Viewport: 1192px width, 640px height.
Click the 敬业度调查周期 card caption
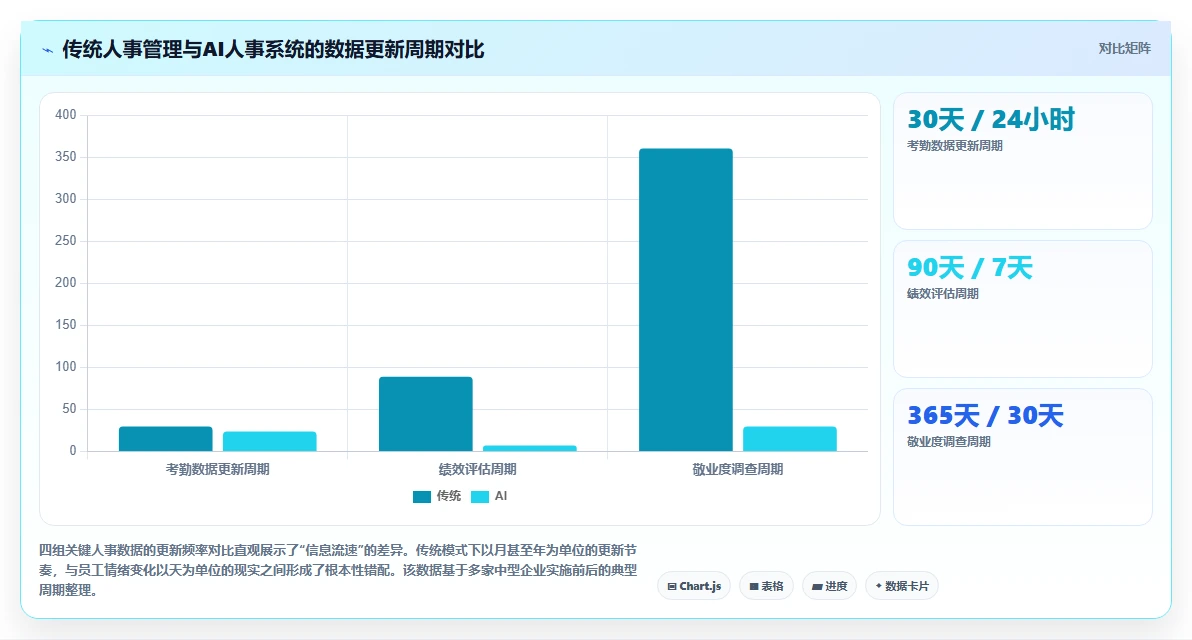(949, 442)
